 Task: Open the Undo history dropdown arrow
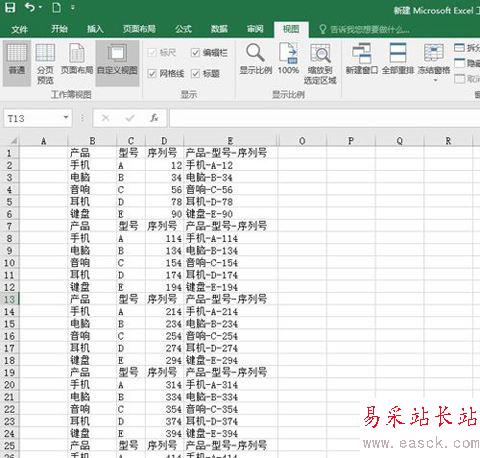(x=40, y=7)
